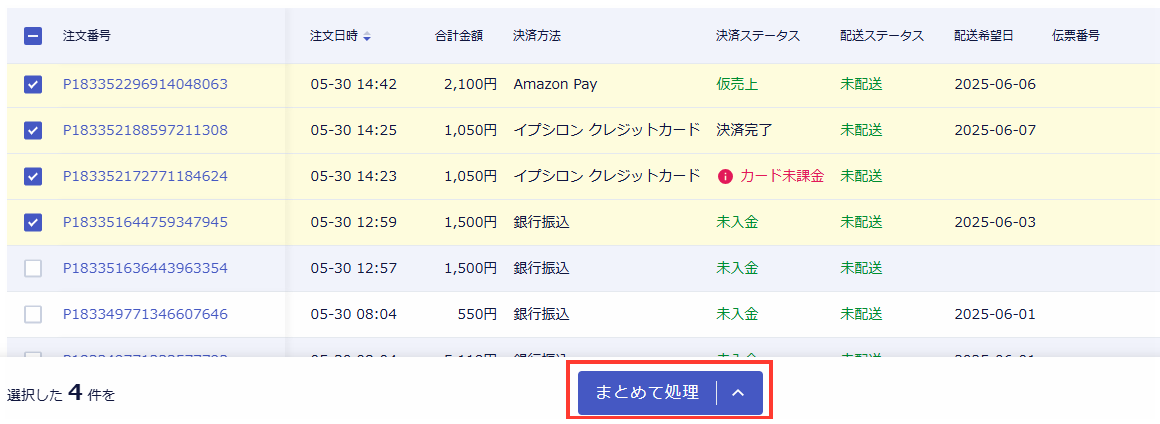Click the 注文番号 column header

coord(87,36)
